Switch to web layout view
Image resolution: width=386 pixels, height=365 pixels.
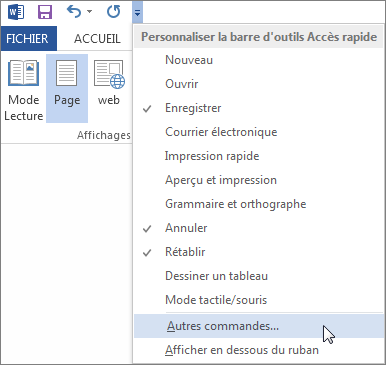pyautogui.click(x=109, y=83)
